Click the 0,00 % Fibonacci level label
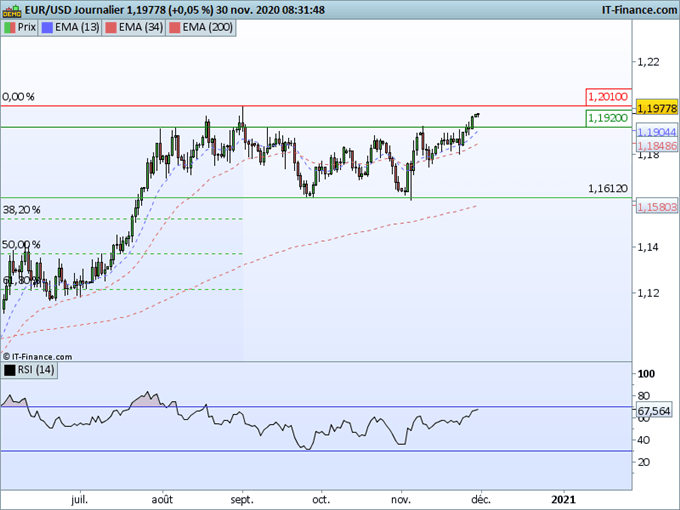Screen dimensions: 680x510 click(18, 97)
